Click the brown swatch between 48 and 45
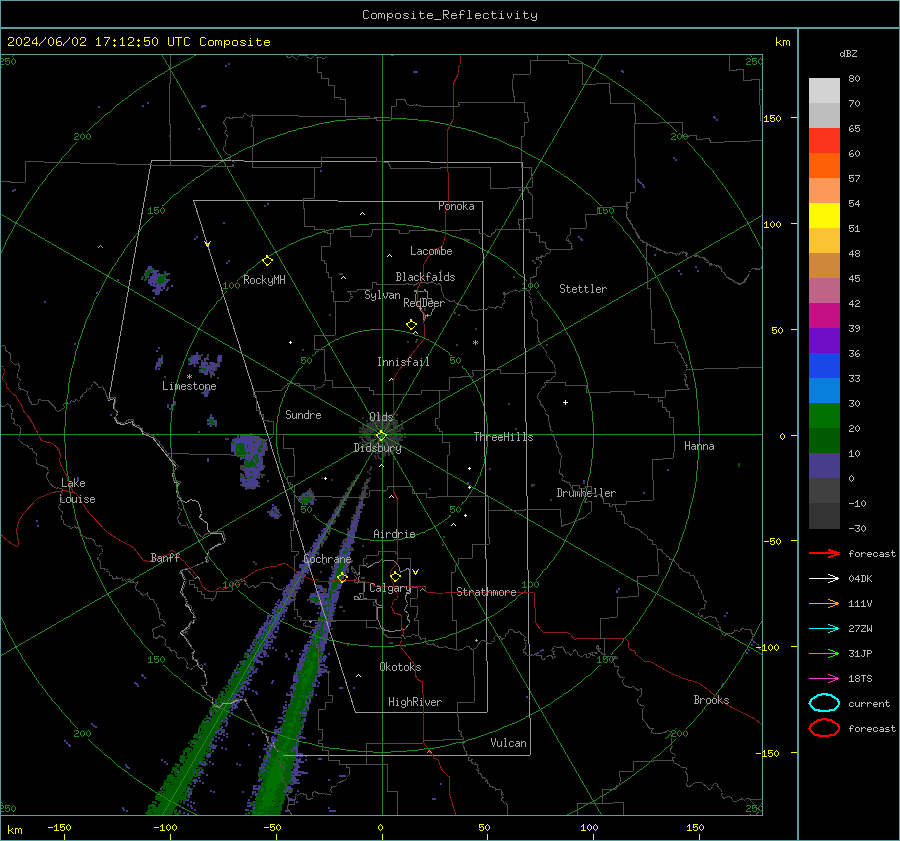900x841 pixels. point(824,265)
